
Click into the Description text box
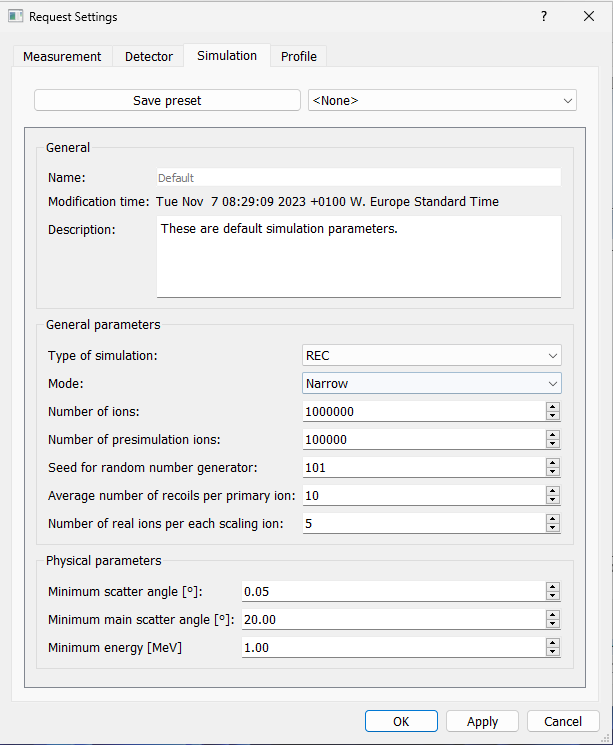(359, 257)
